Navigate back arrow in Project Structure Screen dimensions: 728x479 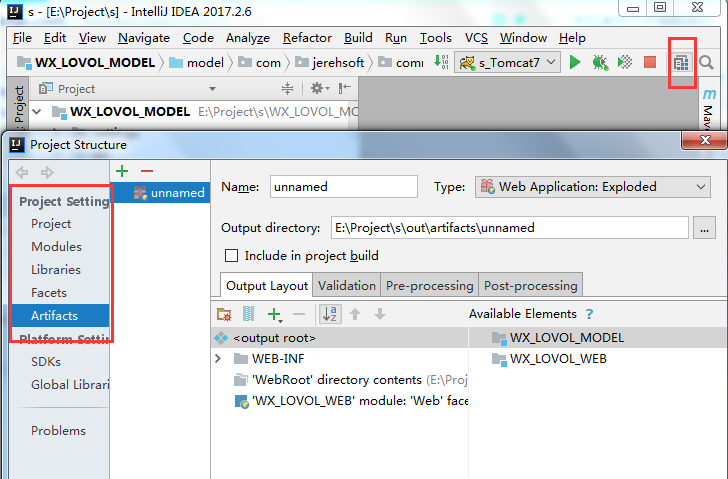point(22,173)
